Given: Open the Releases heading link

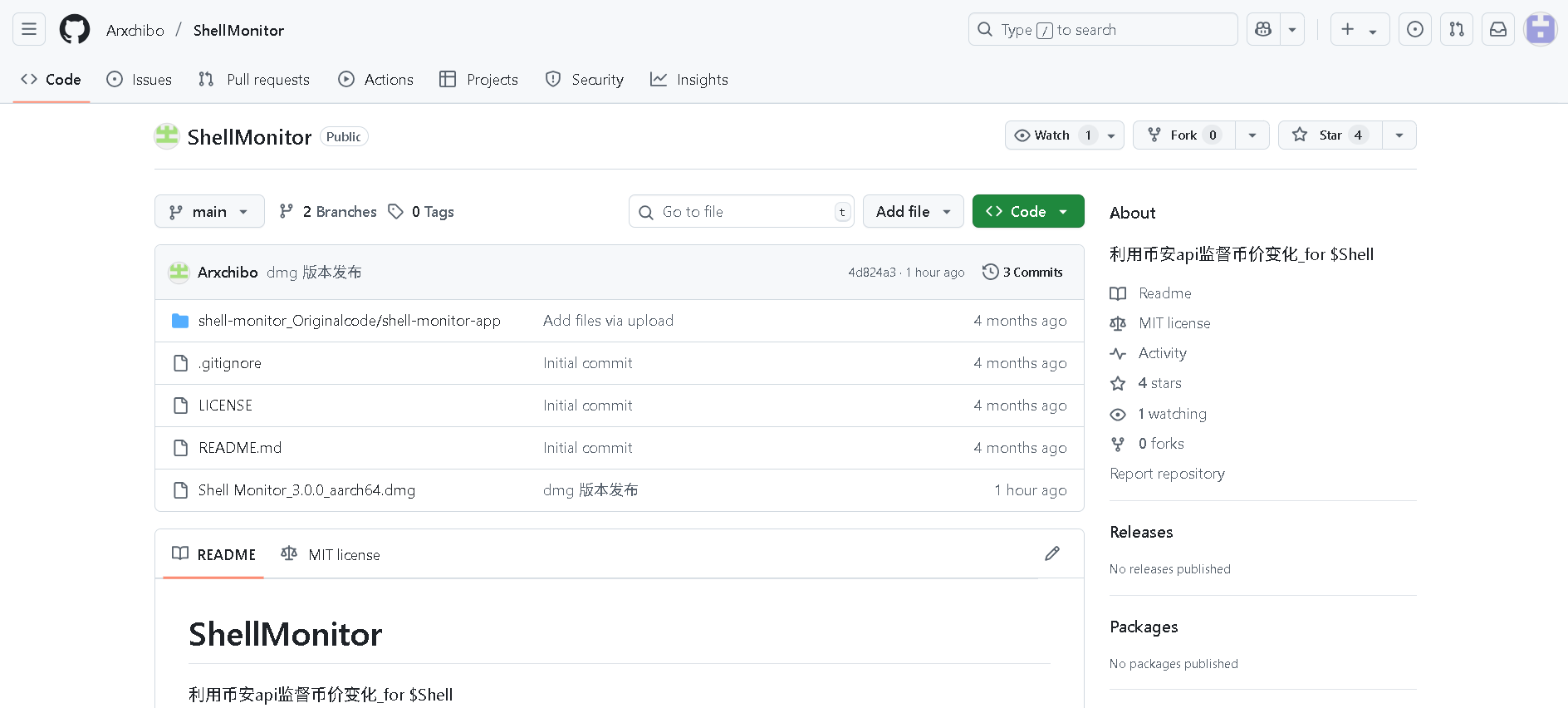Looking at the screenshot, I should coord(1141,532).
